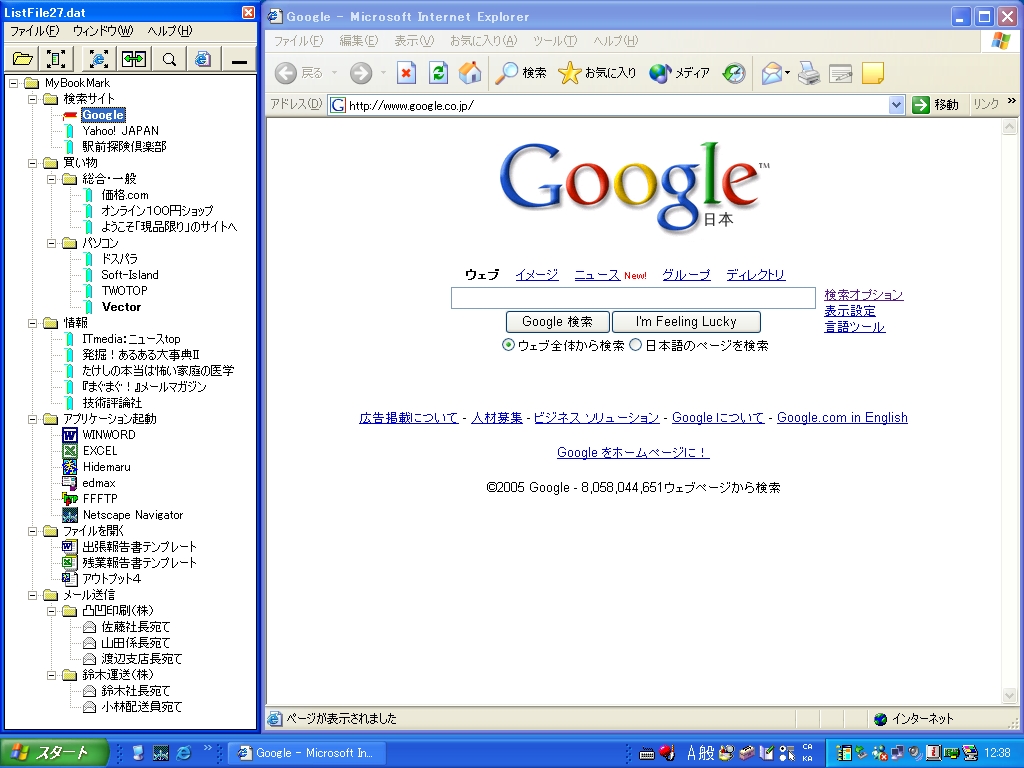The width and height of the screenshot is (1024, 768).
Task: Click the Google search text box
Action: [633, 298]
